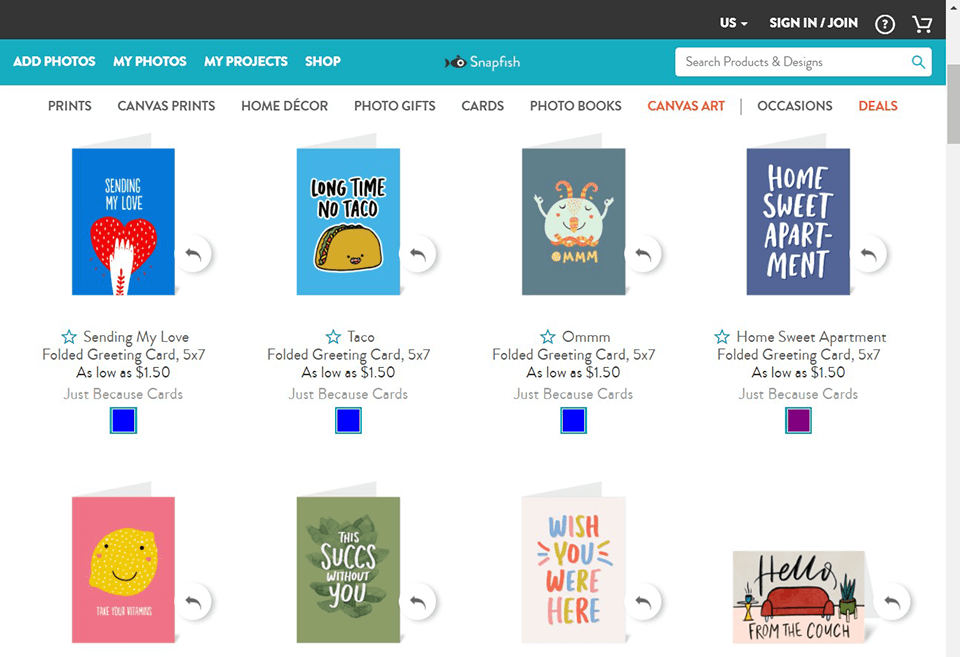Screen dimensions: 960x657
Task: Go to the Deals page
Action: click(877, 106)
